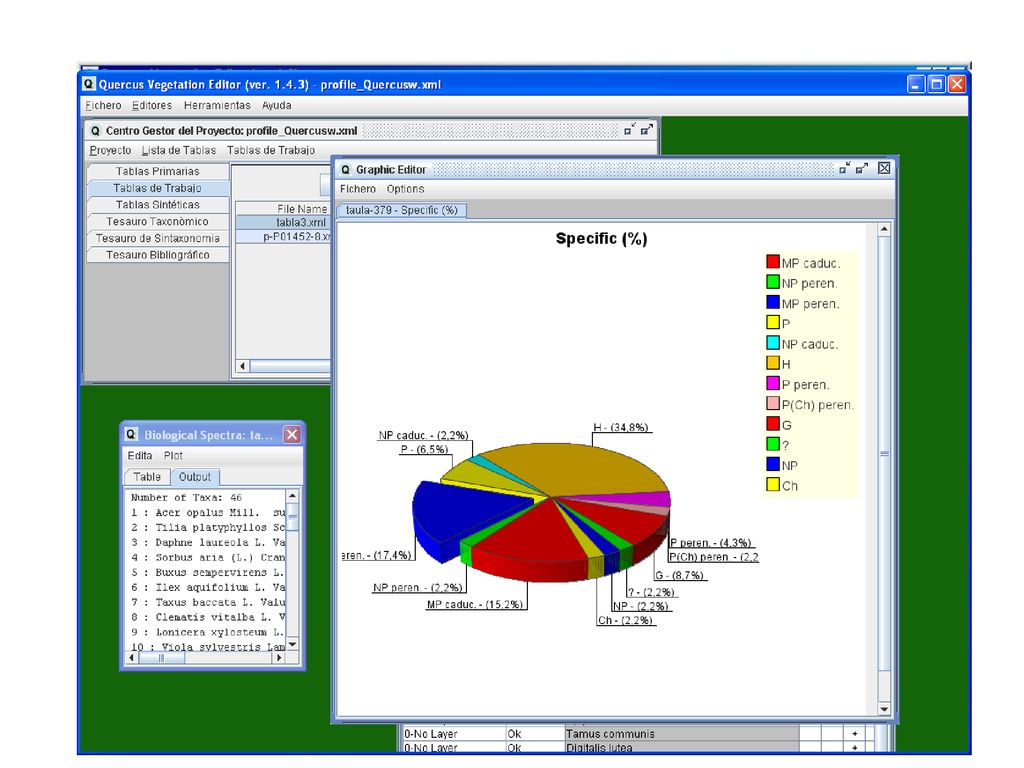Click NP peren. green legend swatch
Viewport: 1024px width, 768px height.
773,282
